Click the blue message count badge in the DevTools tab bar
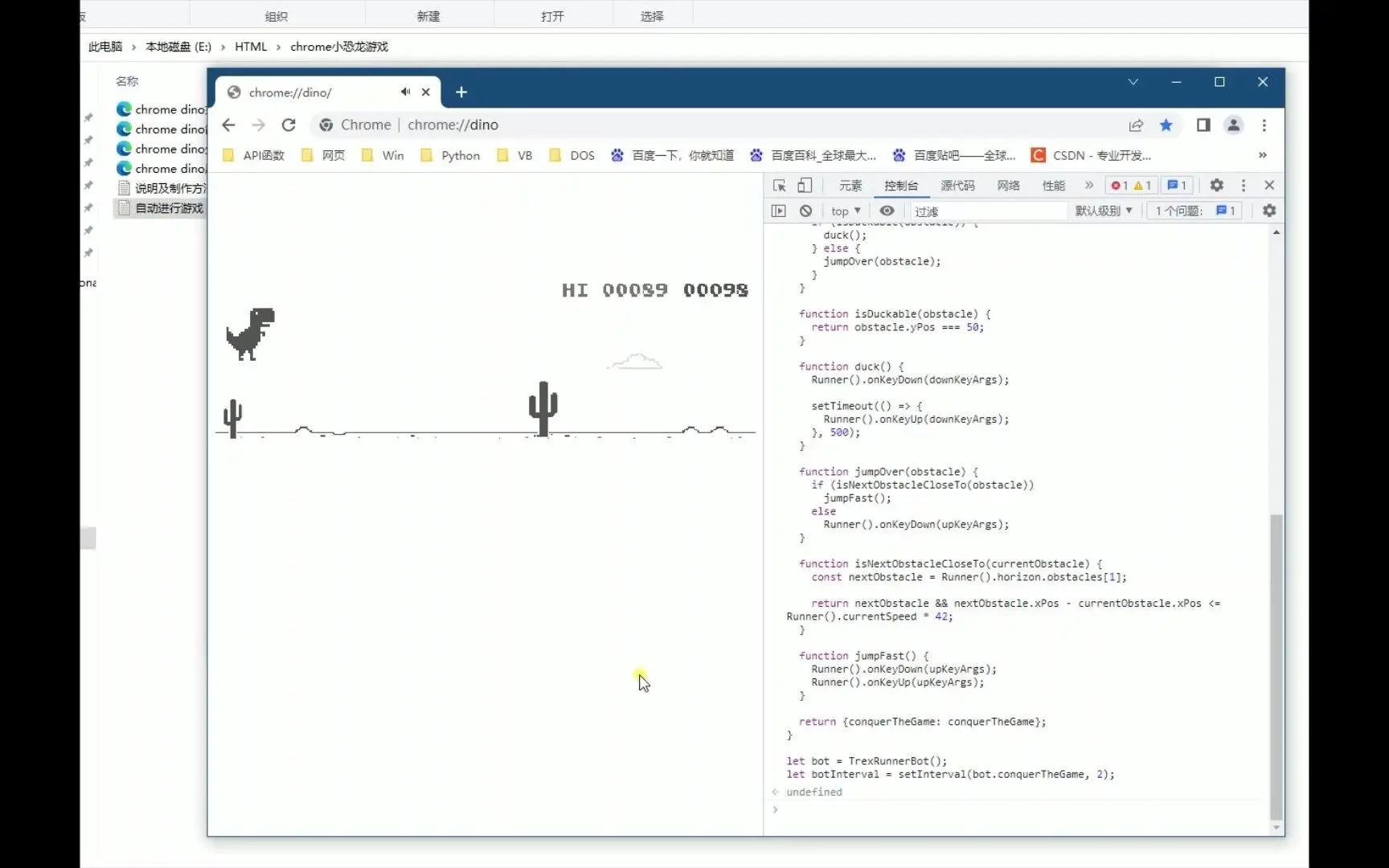Image resolution: width=1389 pixels, height=868 pixels. pos(1178,186)
